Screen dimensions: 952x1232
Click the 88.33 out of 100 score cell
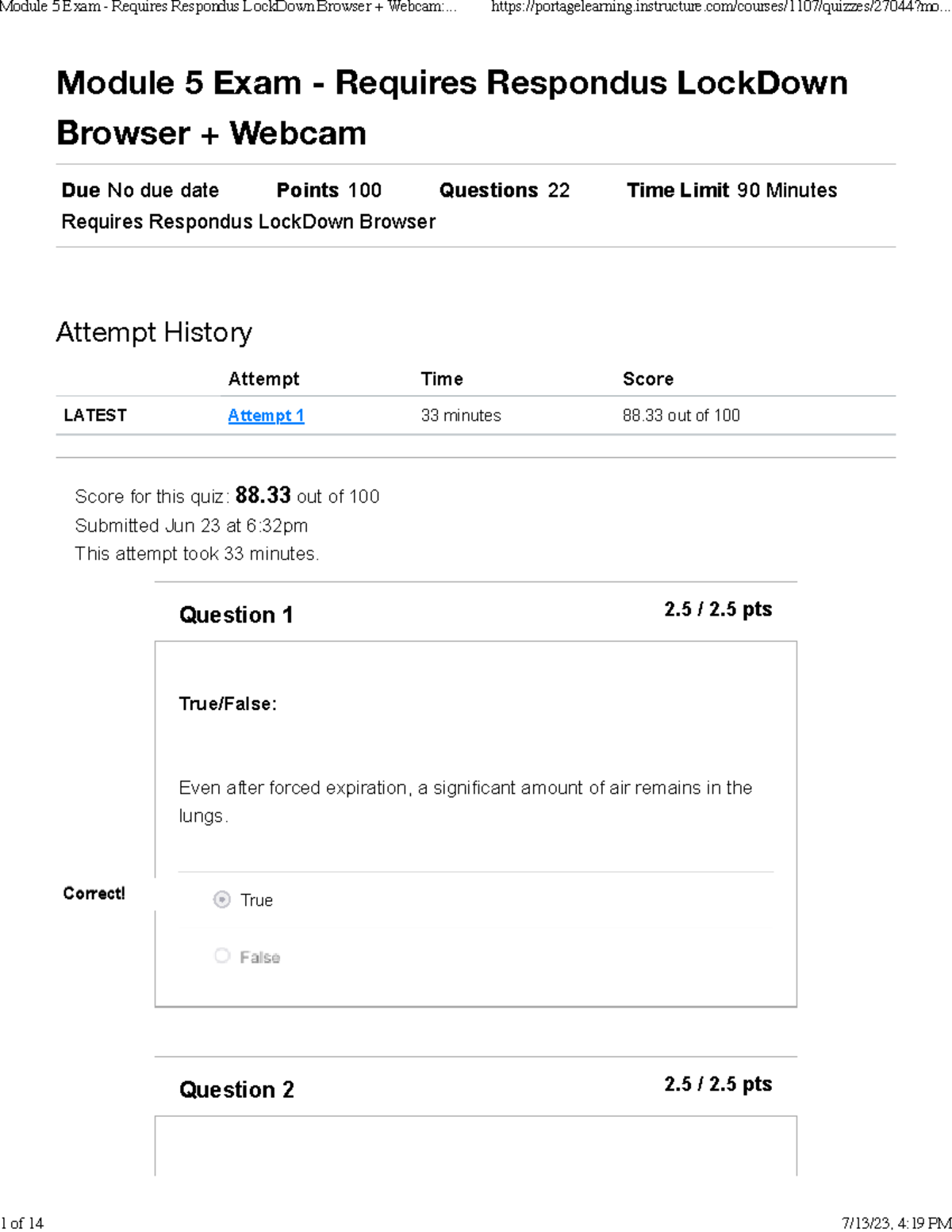(x=681, y=416)
